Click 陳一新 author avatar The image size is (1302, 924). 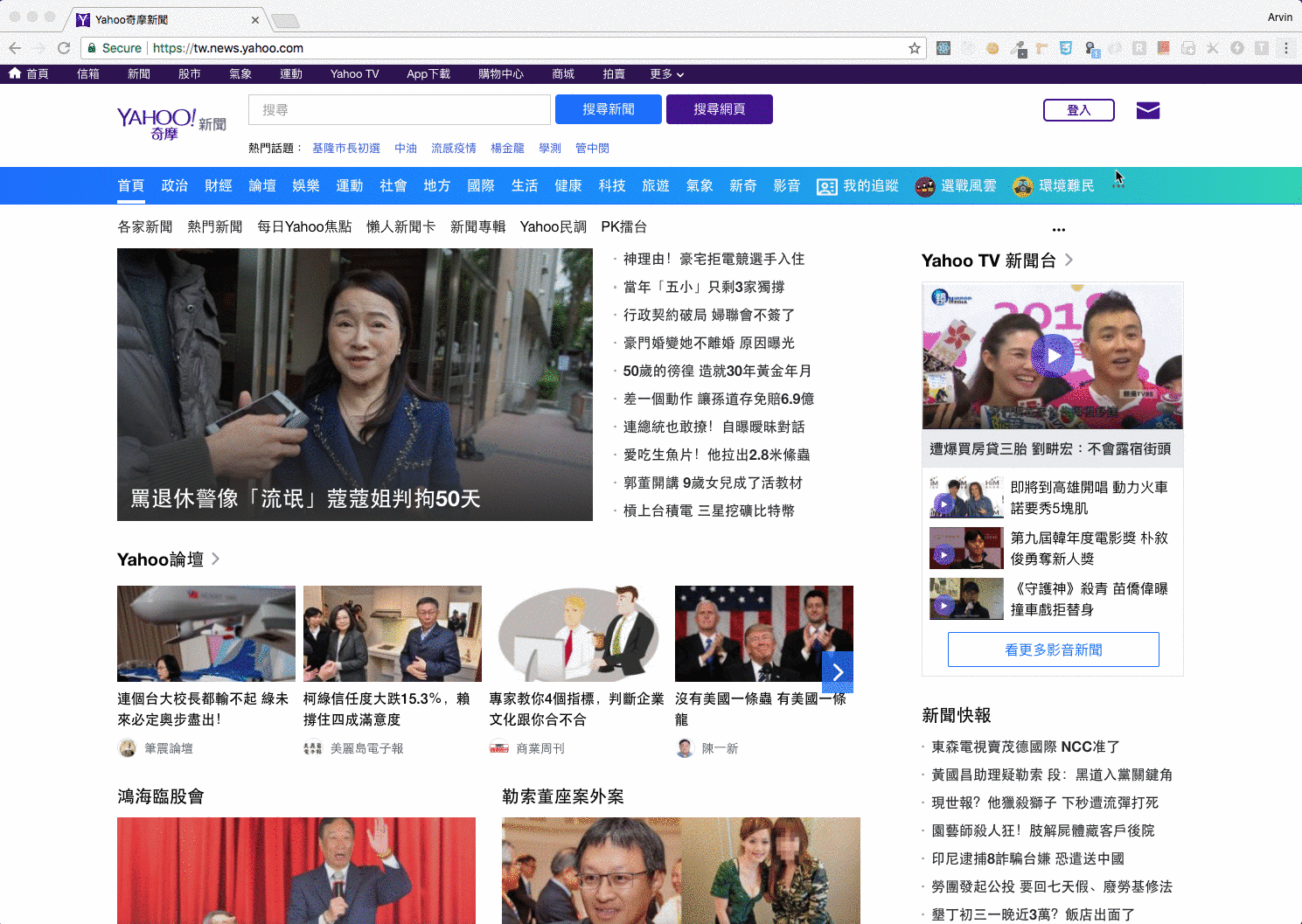pos(685,748)
